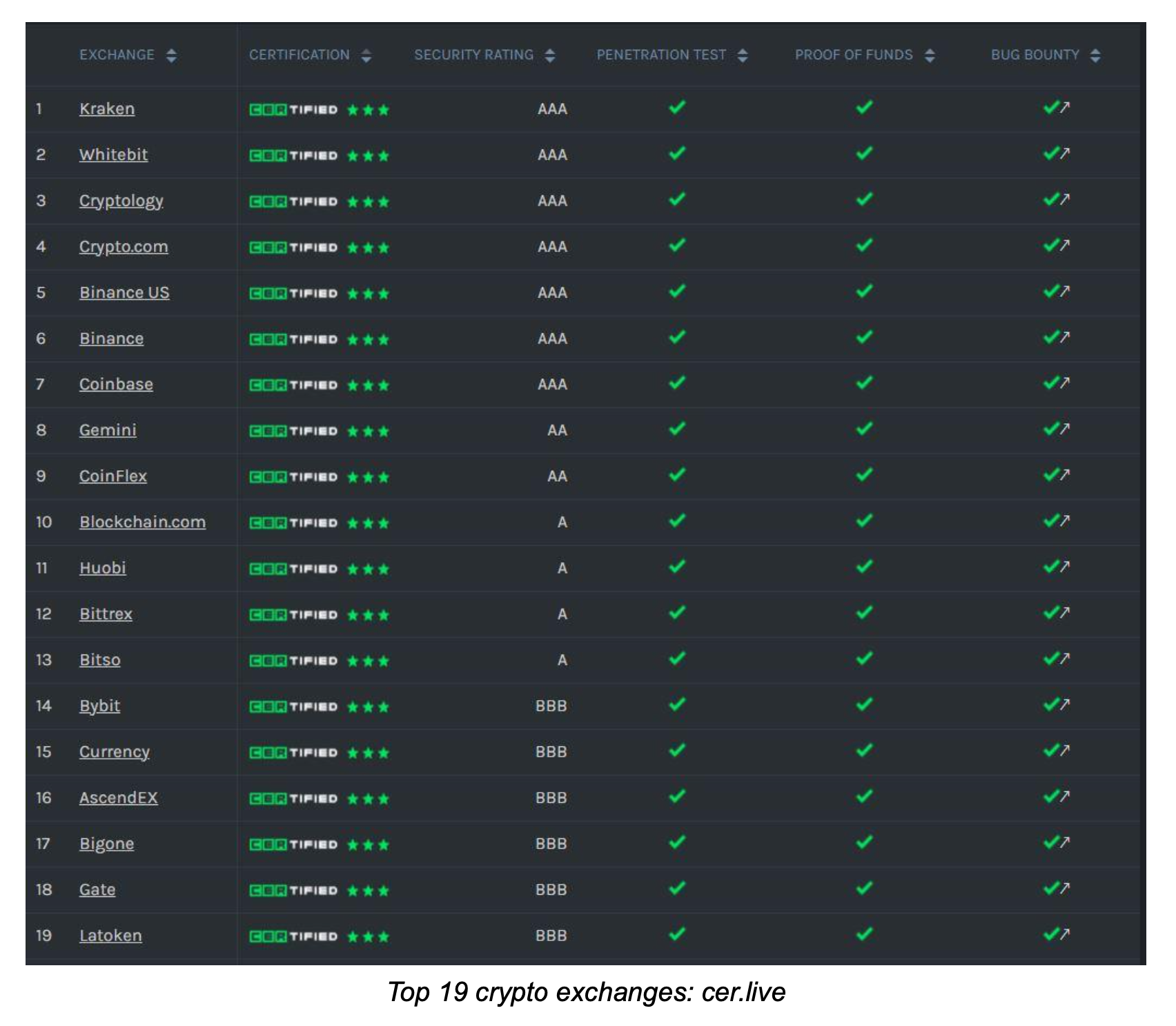Sort by the Exchange column arrows
Viewport: 1176px width, 1026px height.
click(x=171, y=55)
